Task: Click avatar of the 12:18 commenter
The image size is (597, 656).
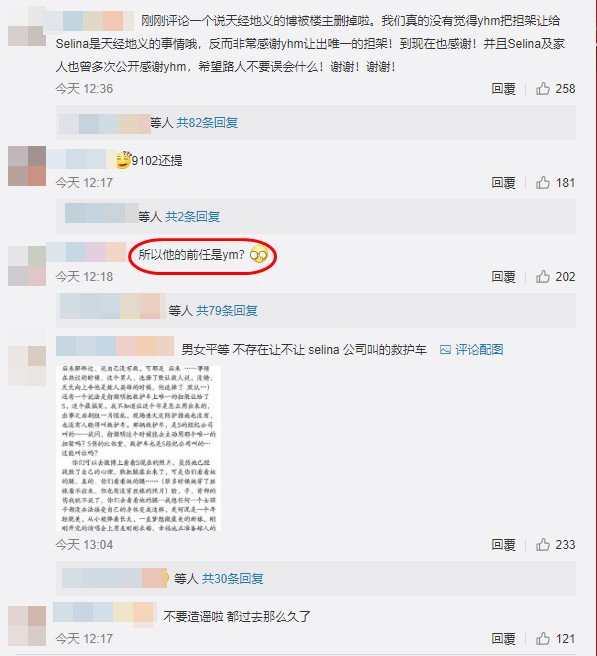Action: (x=27, y=266)
